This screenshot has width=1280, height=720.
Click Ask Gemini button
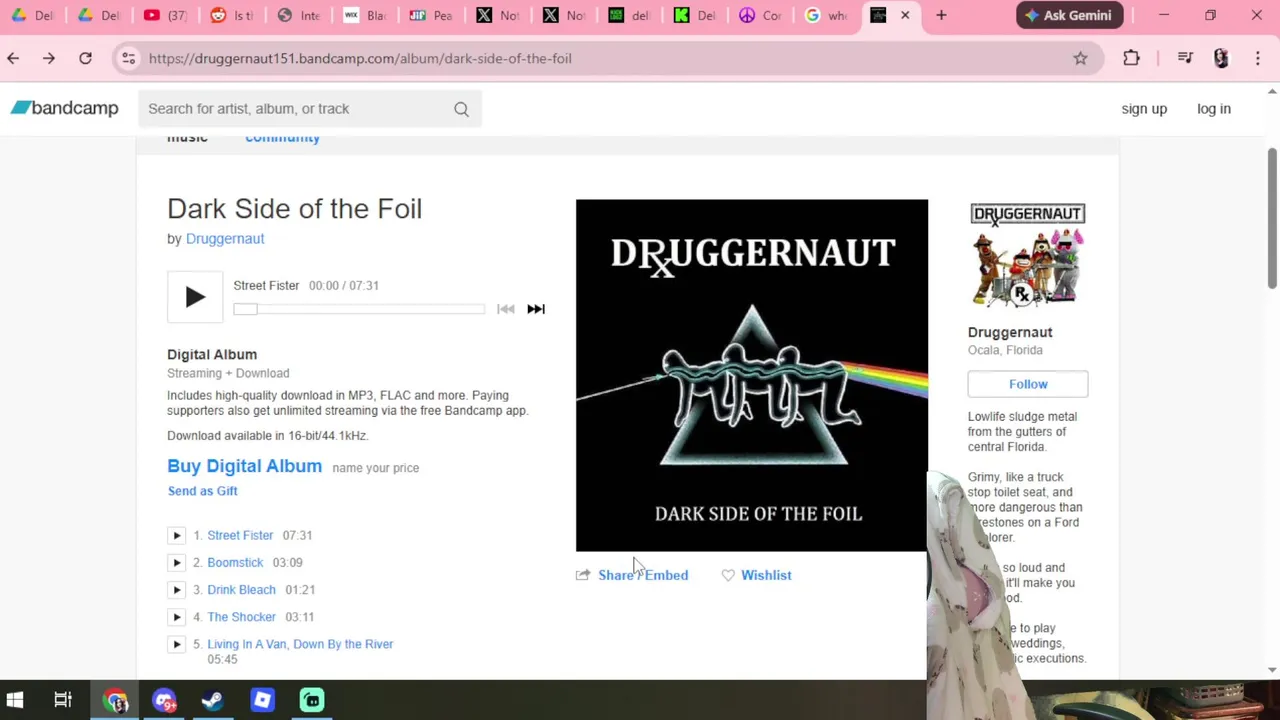point(1070,15)
